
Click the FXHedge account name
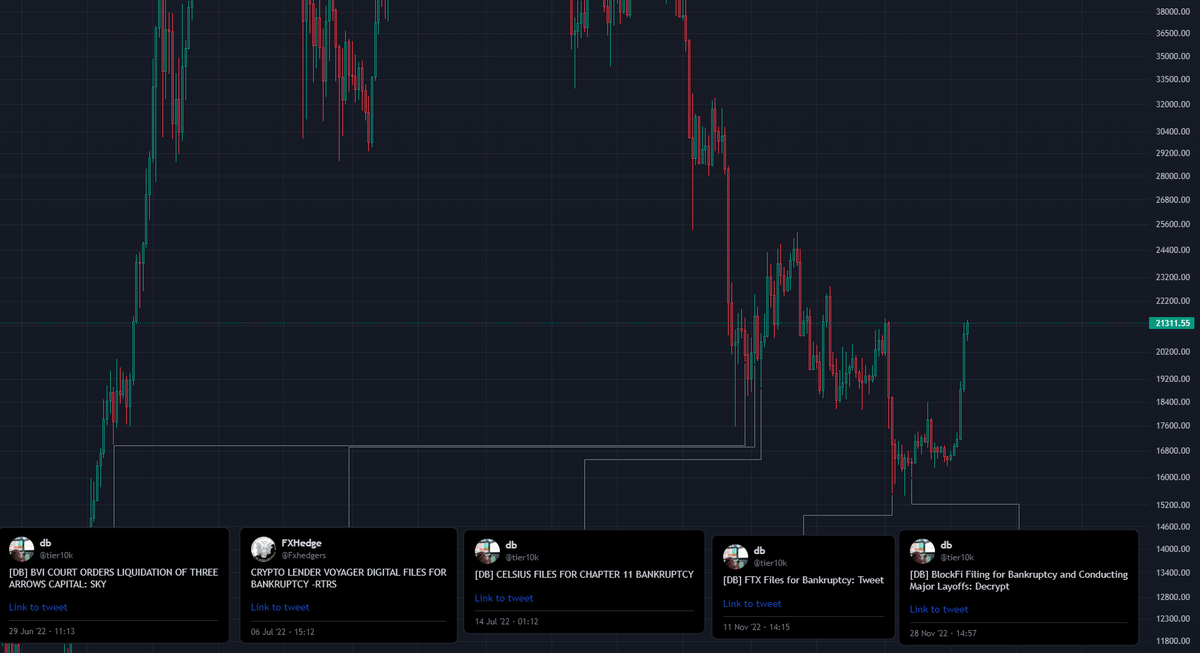point(301,542)
